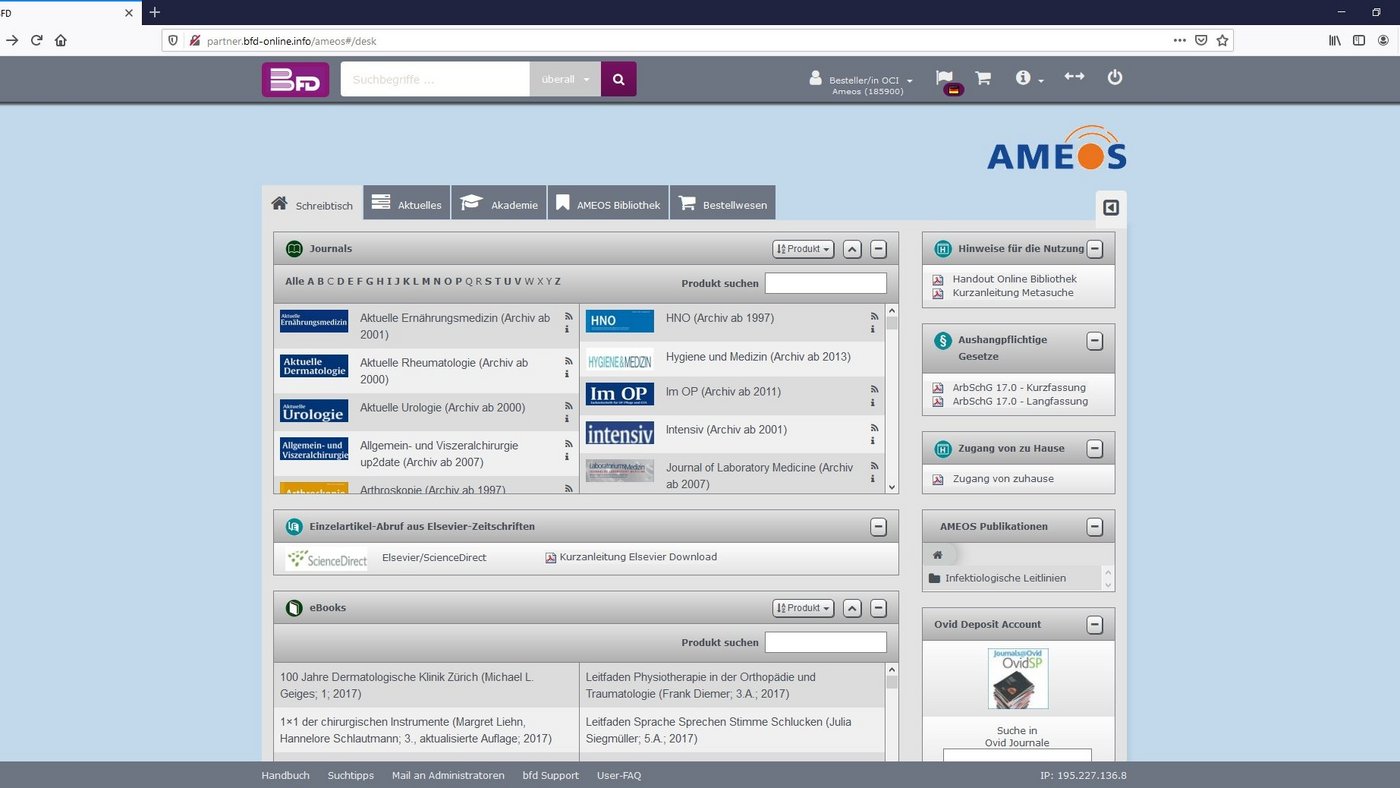Click the OvidSP journals image
Screen dimensions: 1400x788
click(1018, 679)
